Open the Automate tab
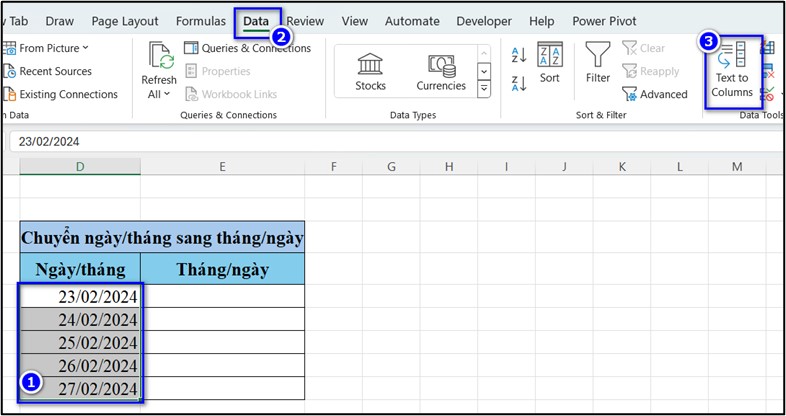The height and width of the screenshot is (416, 786). pos(412,22)
